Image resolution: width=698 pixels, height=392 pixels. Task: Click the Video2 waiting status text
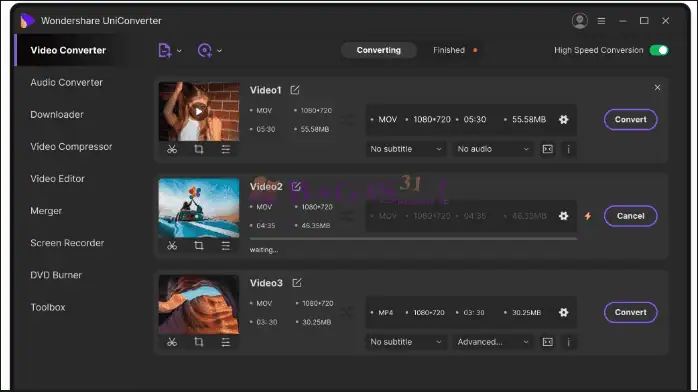(x=264, y=250)
